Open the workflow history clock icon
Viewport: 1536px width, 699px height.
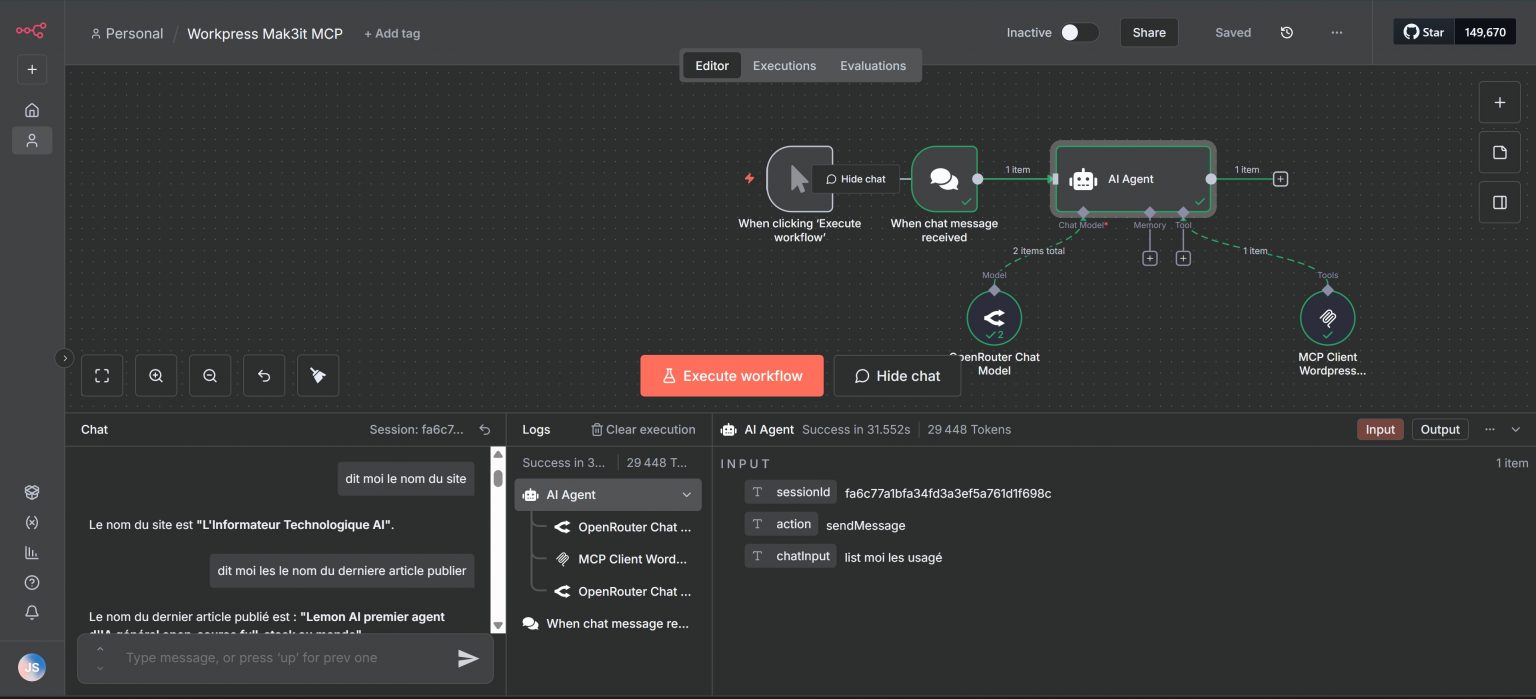tap(1287, 33)
